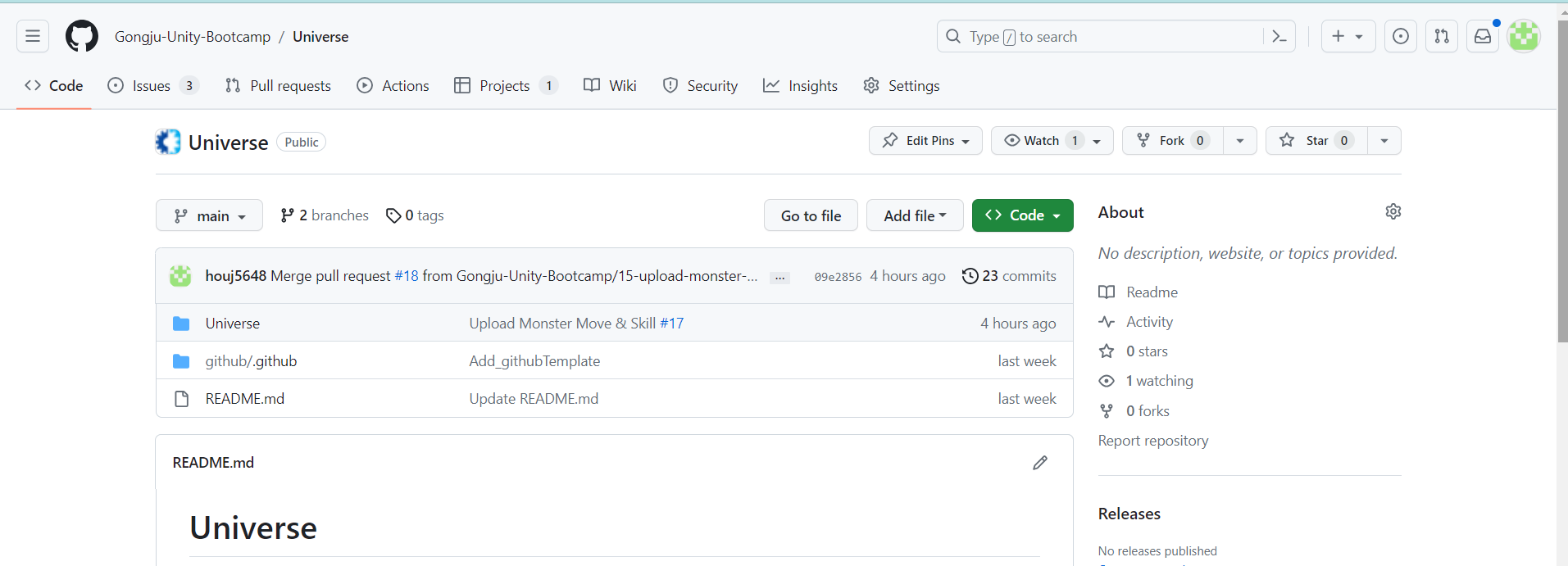Focus the Type / to search field
This screenshot has width=1568, height=566.
[1098, 36]
